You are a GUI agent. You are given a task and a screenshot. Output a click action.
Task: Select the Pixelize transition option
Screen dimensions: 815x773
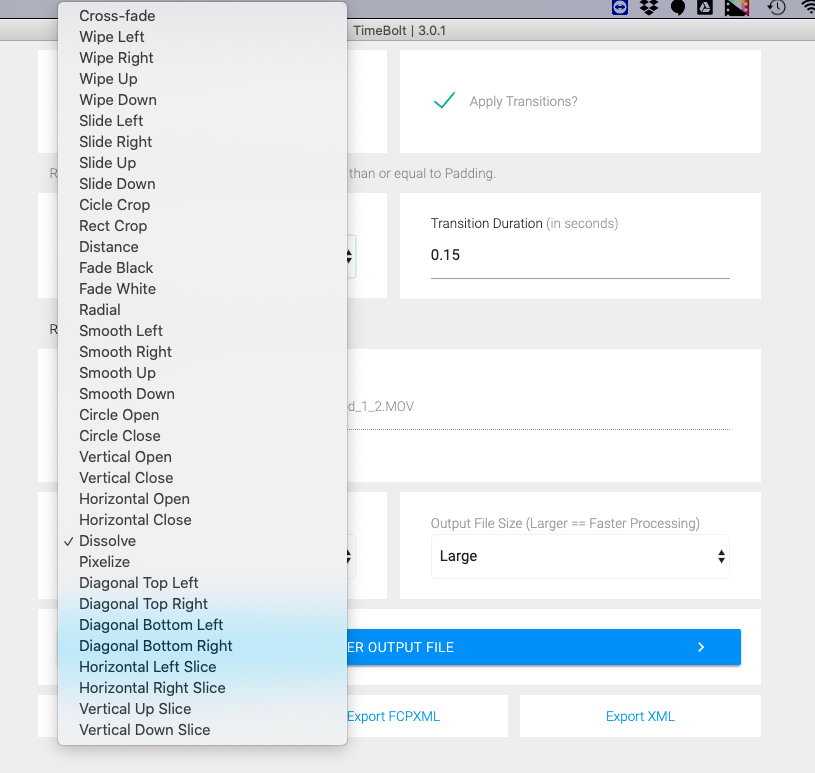click(x=105, y=562)
